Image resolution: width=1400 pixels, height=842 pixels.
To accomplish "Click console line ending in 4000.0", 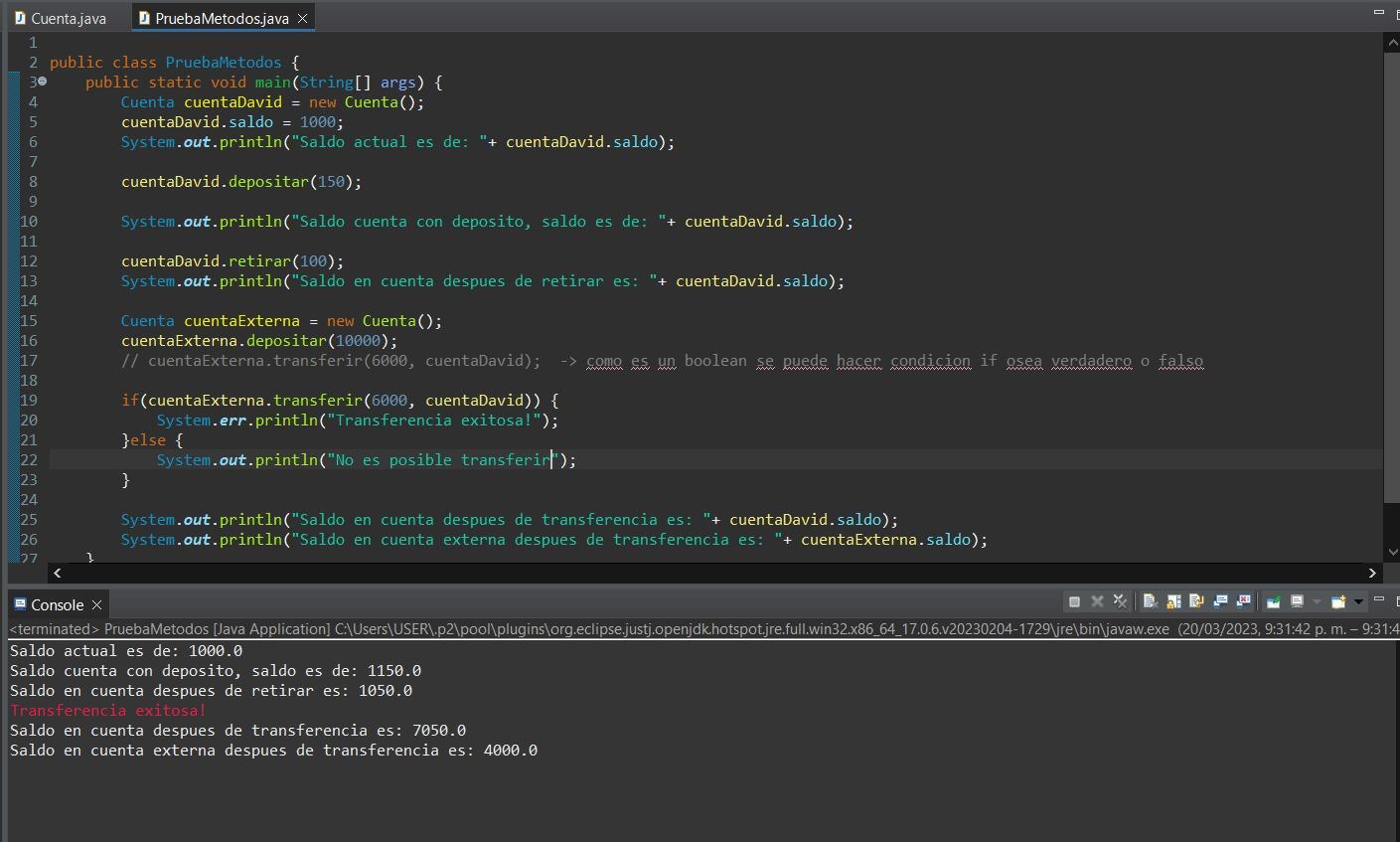I will (x=273, y=750).
